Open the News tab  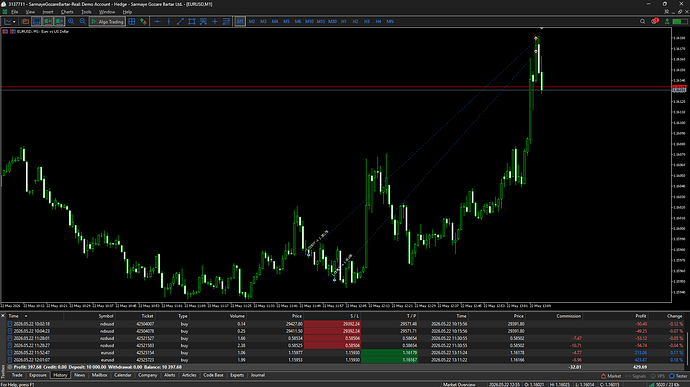pos(79,375)
